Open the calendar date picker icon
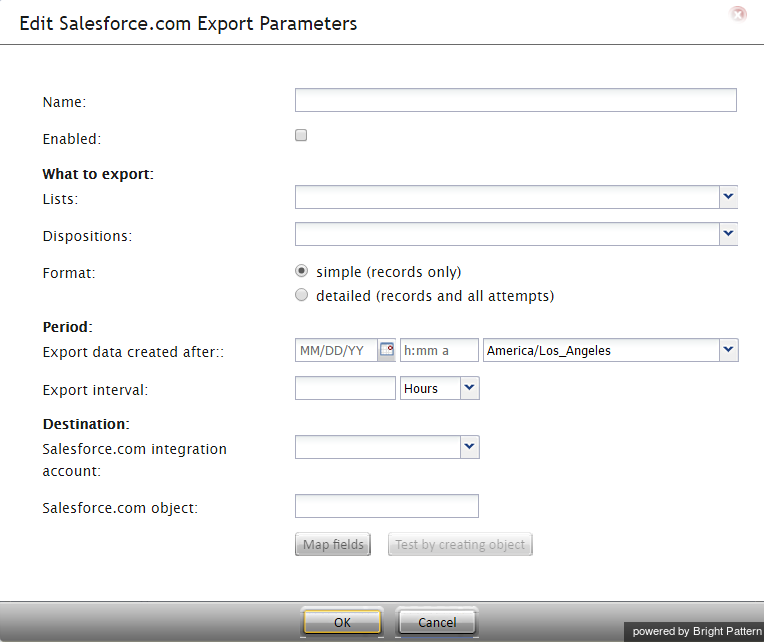 coord(386,350)
